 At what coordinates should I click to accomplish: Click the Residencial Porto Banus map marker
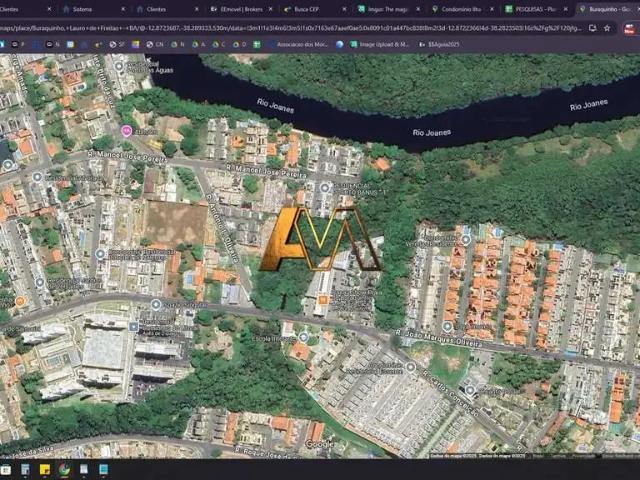pos(325,188)
